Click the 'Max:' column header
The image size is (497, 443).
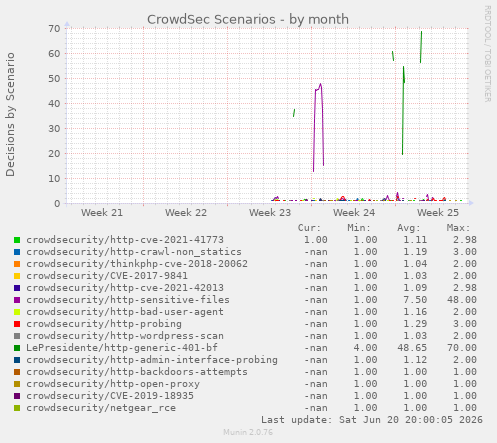click(x=458, y=228)
